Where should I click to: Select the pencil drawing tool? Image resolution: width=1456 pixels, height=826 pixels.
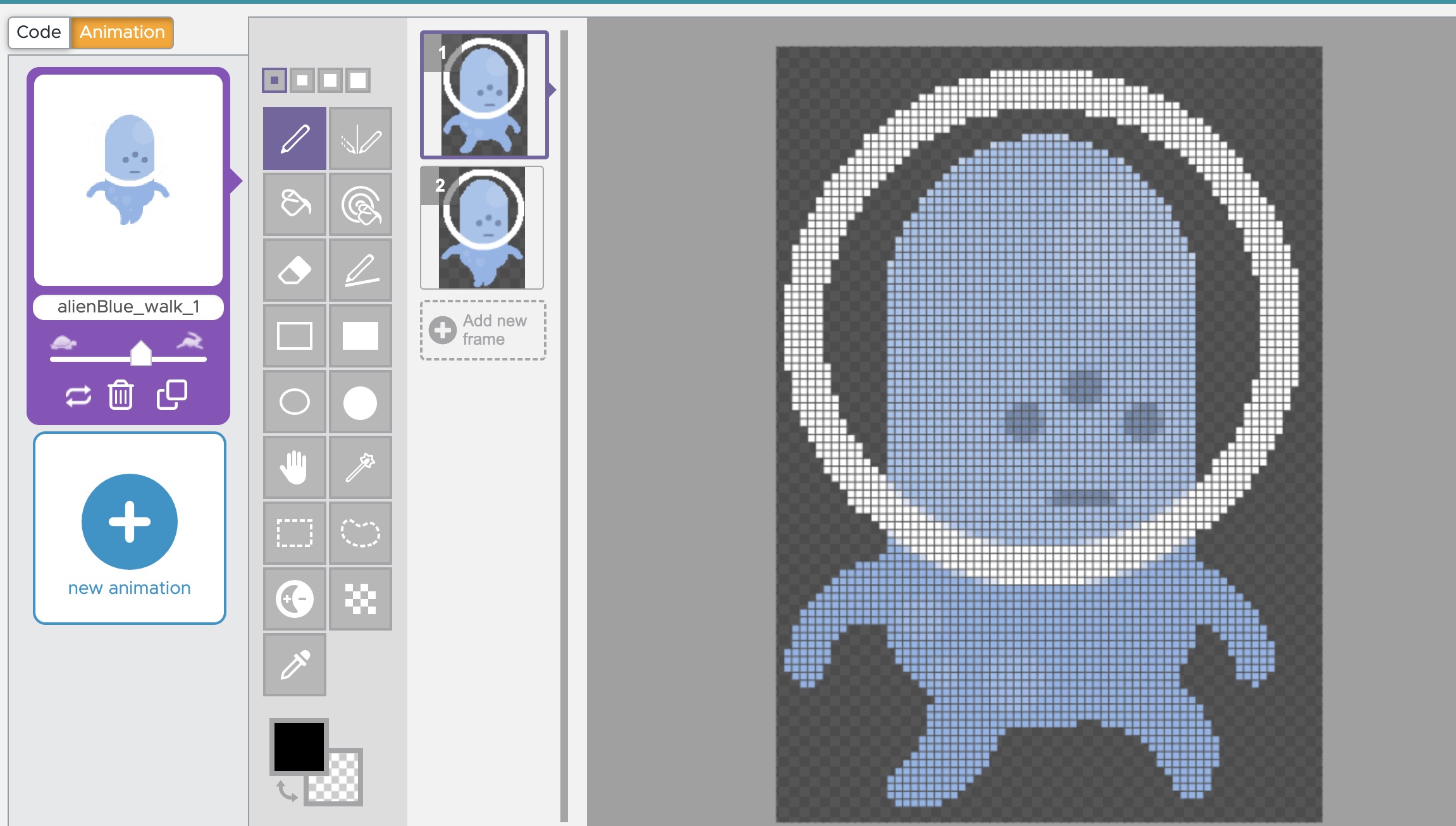coord(295,139)
